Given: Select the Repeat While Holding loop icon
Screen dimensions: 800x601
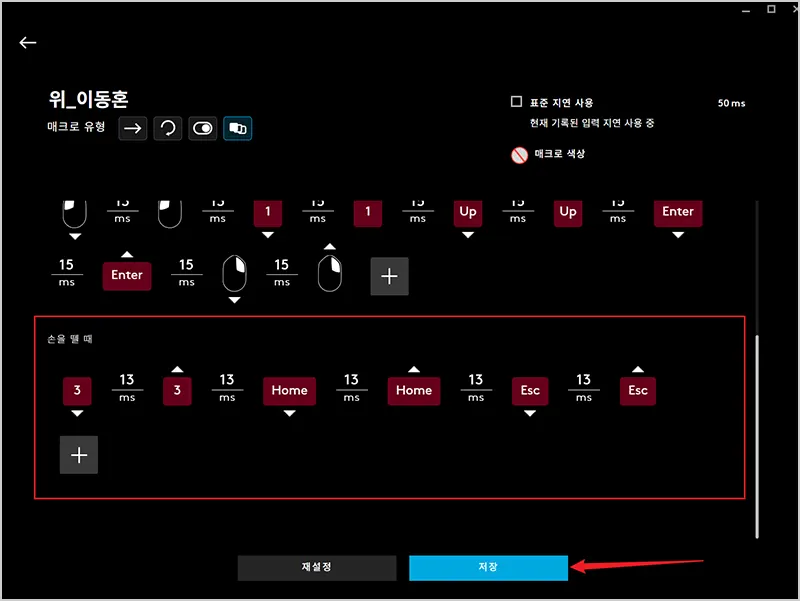Looking at the screenshot, I should pos(168,128).
